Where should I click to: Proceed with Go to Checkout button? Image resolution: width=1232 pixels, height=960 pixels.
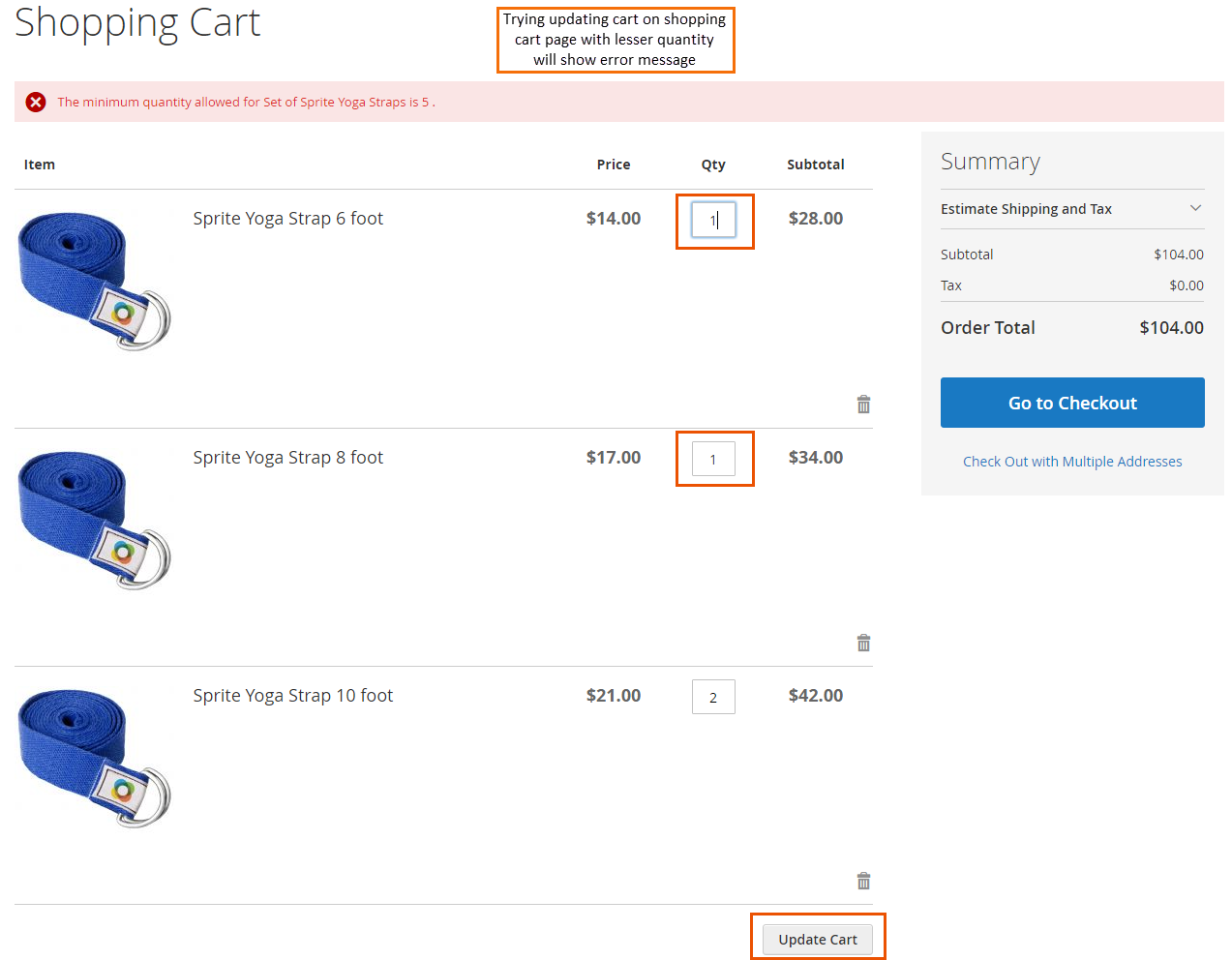[1072, 403]
